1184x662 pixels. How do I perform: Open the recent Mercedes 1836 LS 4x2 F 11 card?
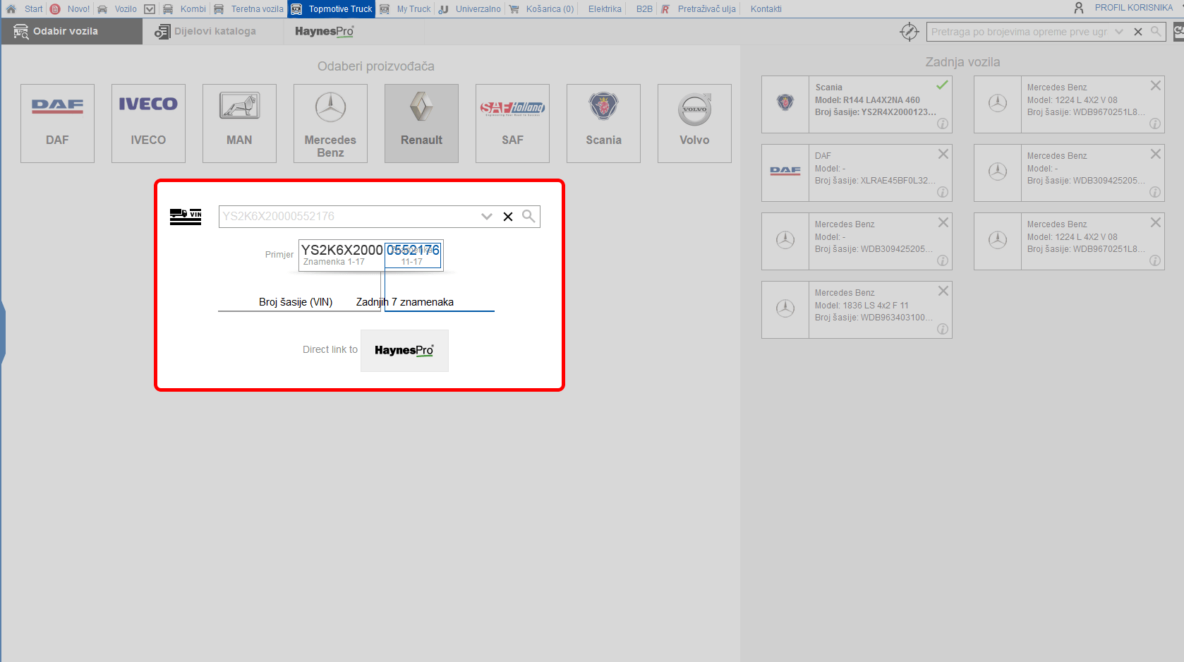856,309
